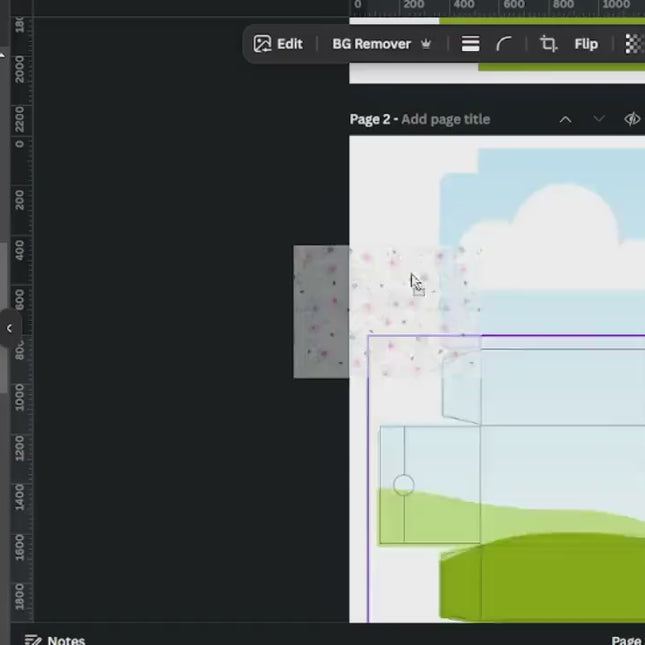645x645 pixels.
Task: Open the corner rounding icon
Action: 504,44
